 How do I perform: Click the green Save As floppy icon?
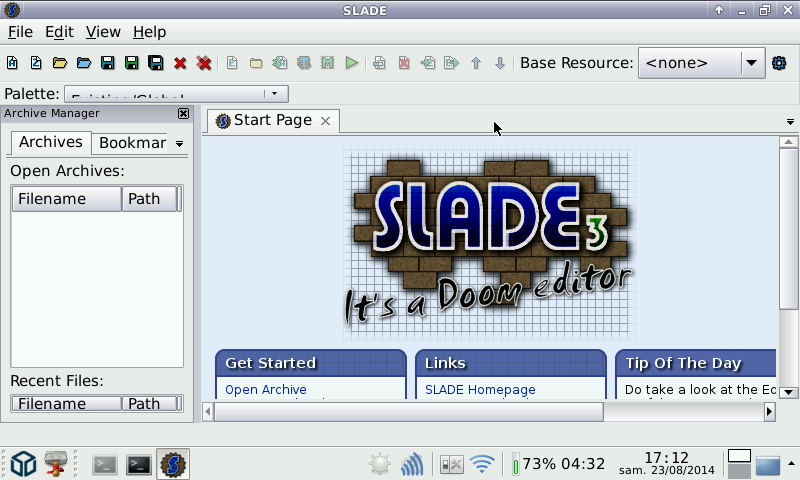point(132,63)
